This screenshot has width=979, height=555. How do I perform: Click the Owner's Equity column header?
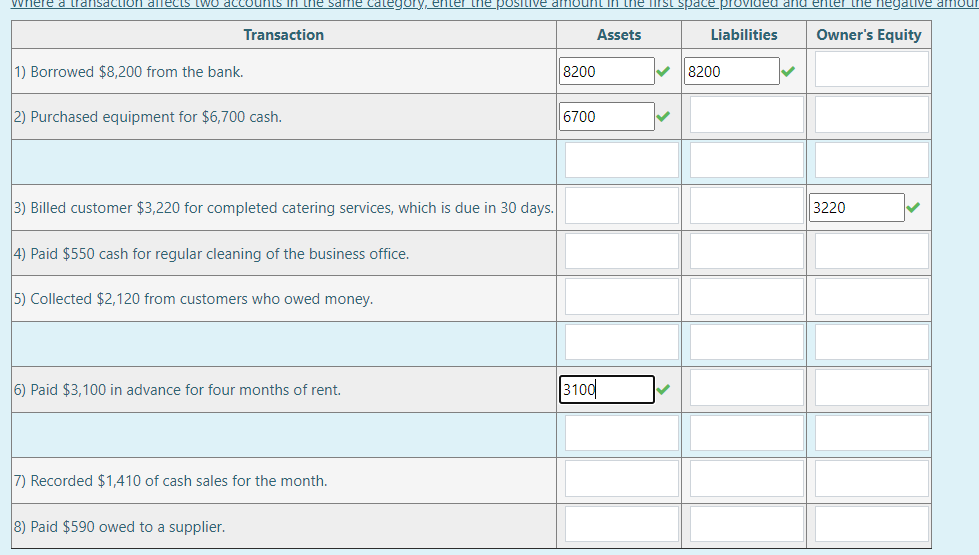868,35
